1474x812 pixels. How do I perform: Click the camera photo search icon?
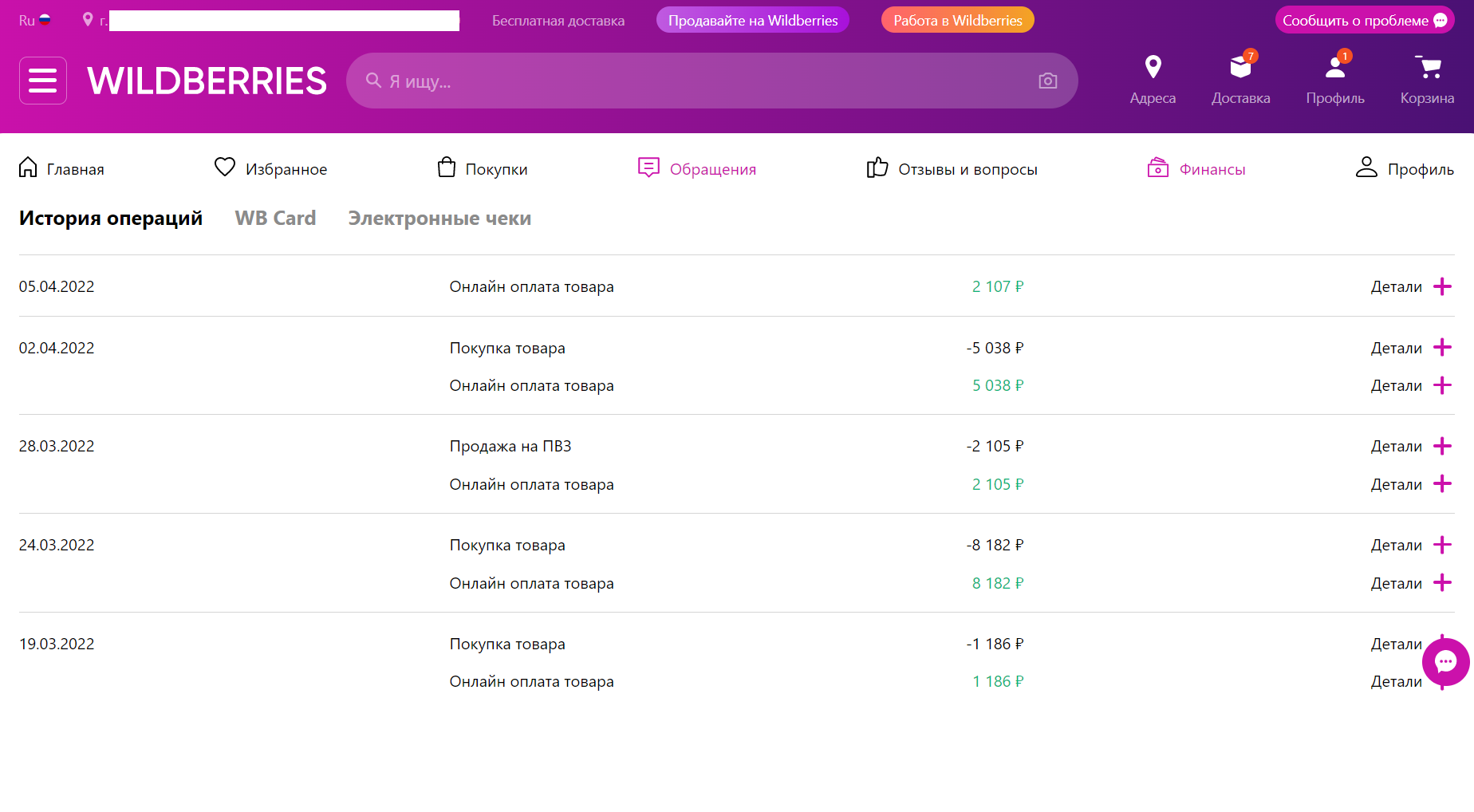coord(1048,81)
